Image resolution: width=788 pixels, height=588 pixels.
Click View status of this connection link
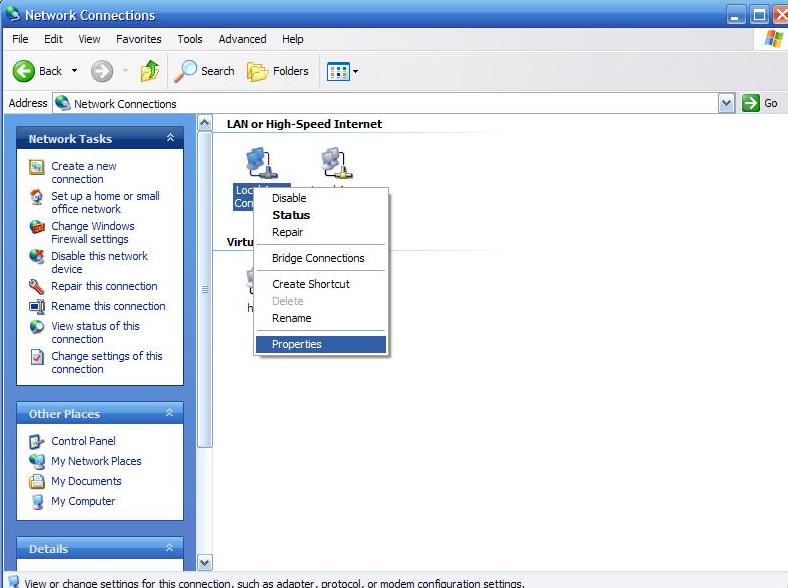point(95,332)
